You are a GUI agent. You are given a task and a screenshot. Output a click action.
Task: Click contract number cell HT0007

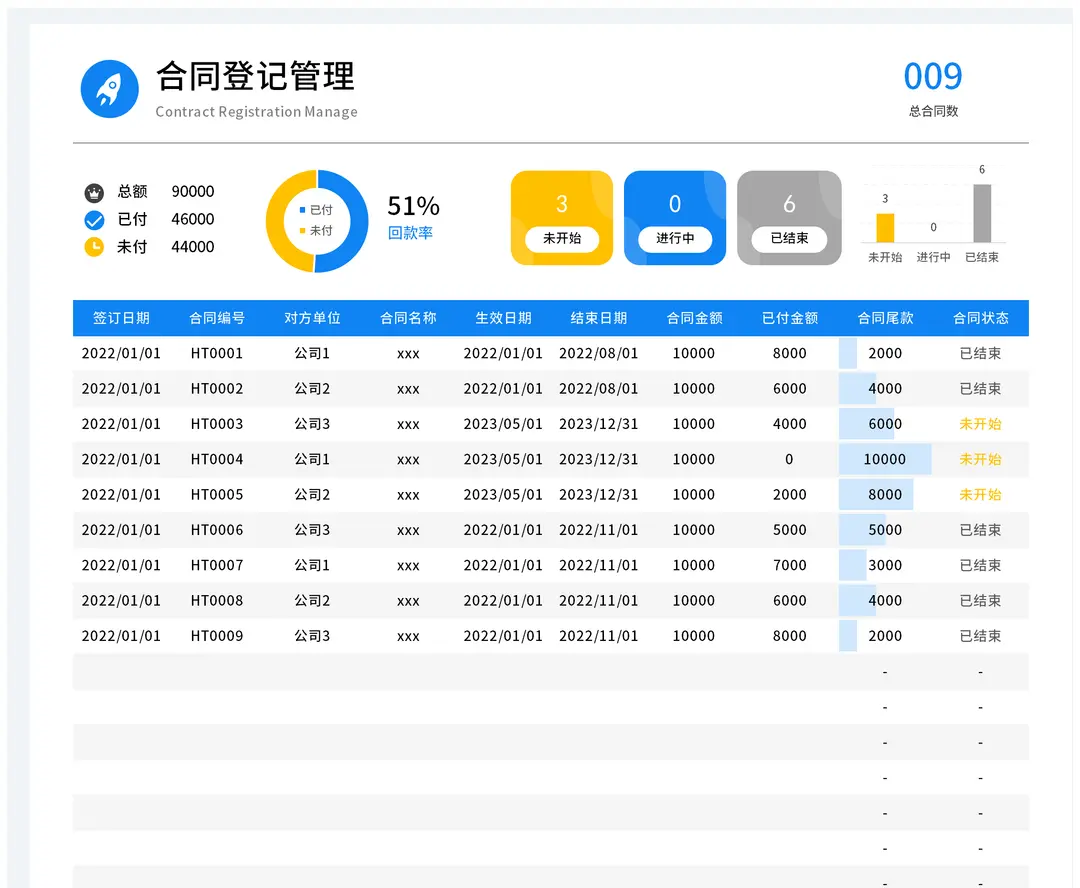click(x=217, y=566)
